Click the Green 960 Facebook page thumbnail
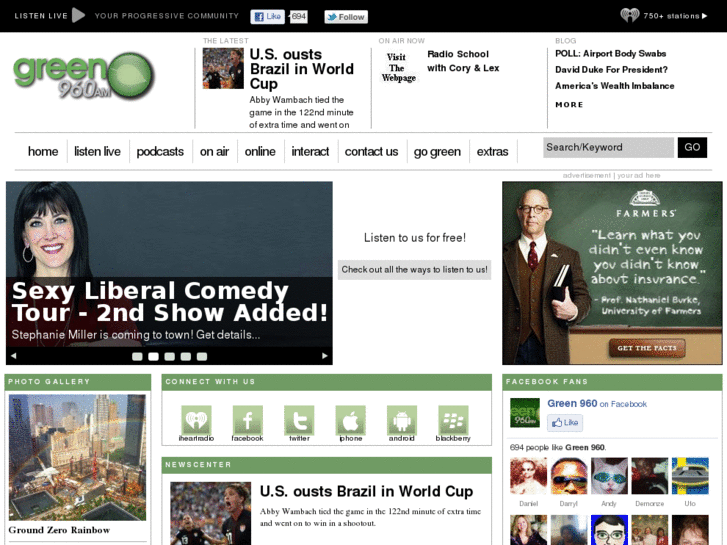The width and height of the screenshot is (727, 545). [525, 412]
